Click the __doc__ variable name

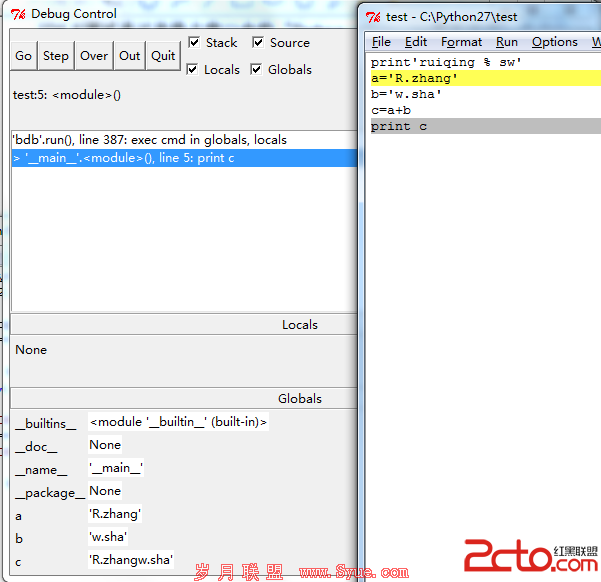click(36, 447)
